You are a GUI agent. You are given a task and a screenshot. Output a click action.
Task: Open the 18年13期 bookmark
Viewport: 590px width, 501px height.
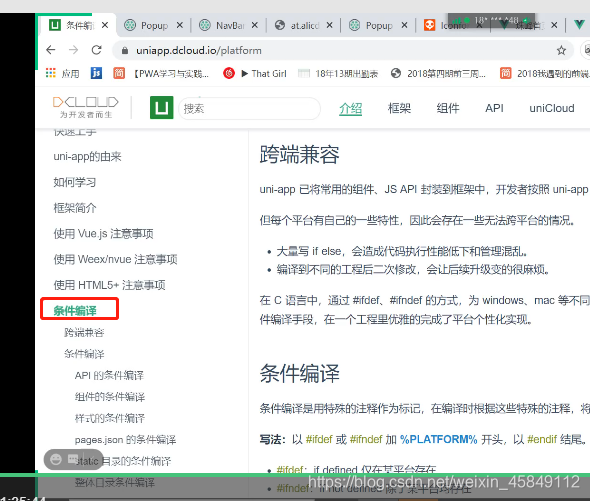(x=338, y=74)
